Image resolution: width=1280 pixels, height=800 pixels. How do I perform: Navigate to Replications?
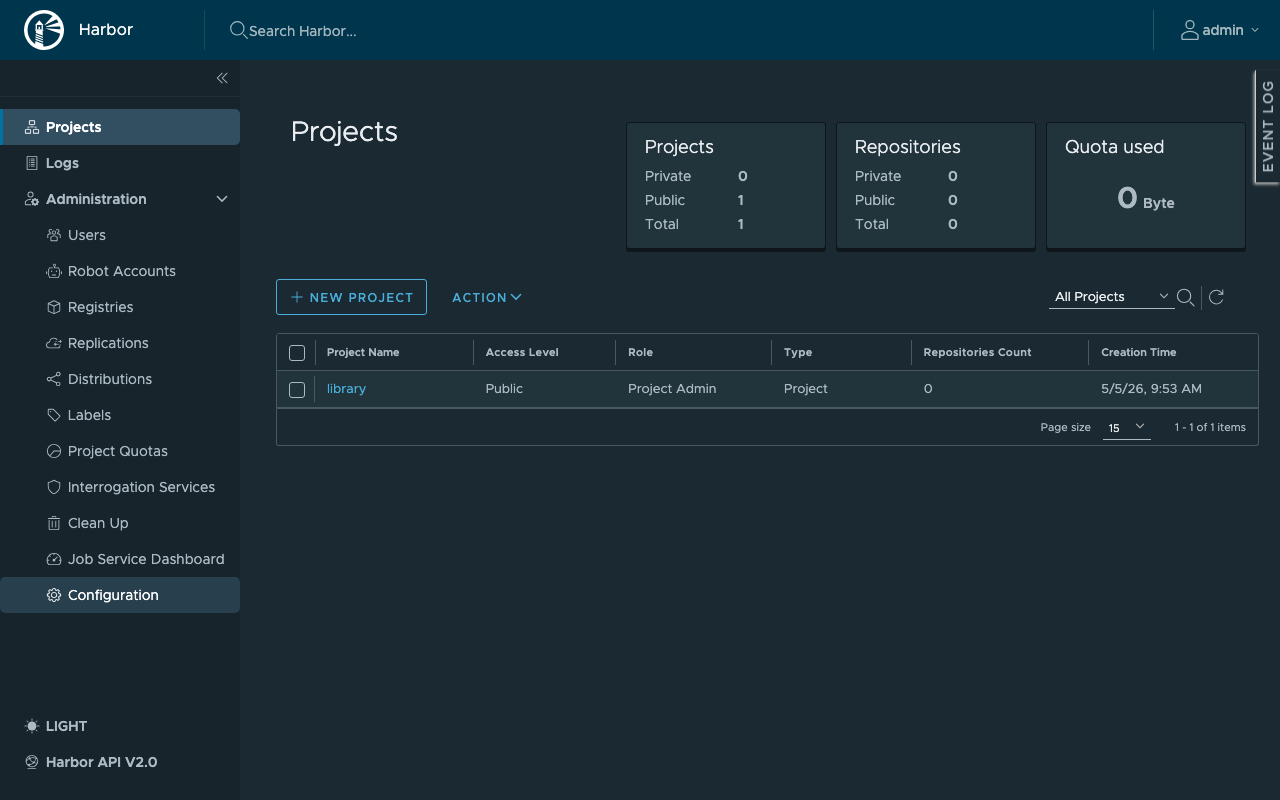tap(120, 343)
